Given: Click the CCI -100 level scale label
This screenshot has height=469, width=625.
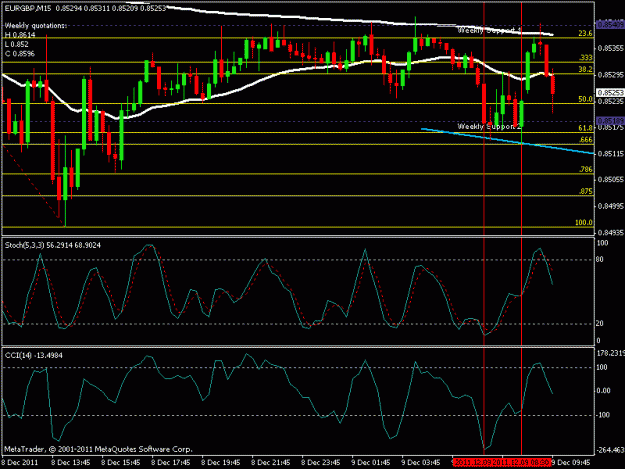Looking at the screenshot, I should point(603,415).
